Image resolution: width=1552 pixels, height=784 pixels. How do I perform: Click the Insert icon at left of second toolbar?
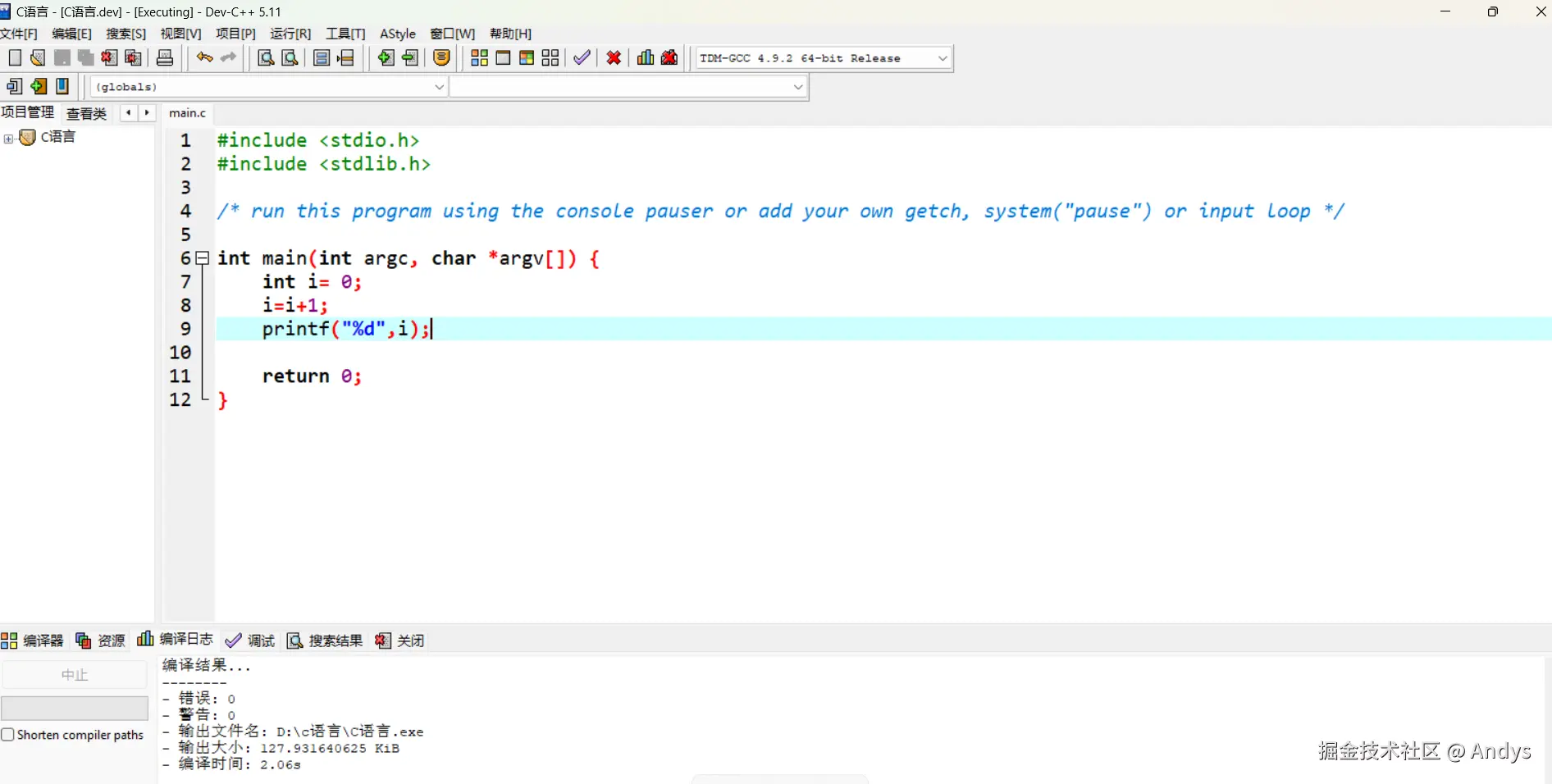14,86
